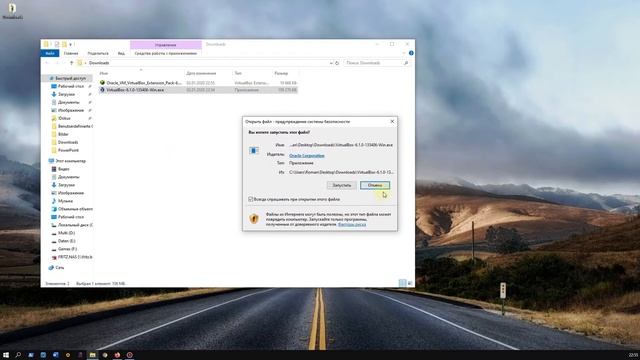Open Видео under Этот компьютер
640x360 pixels.
63,169
